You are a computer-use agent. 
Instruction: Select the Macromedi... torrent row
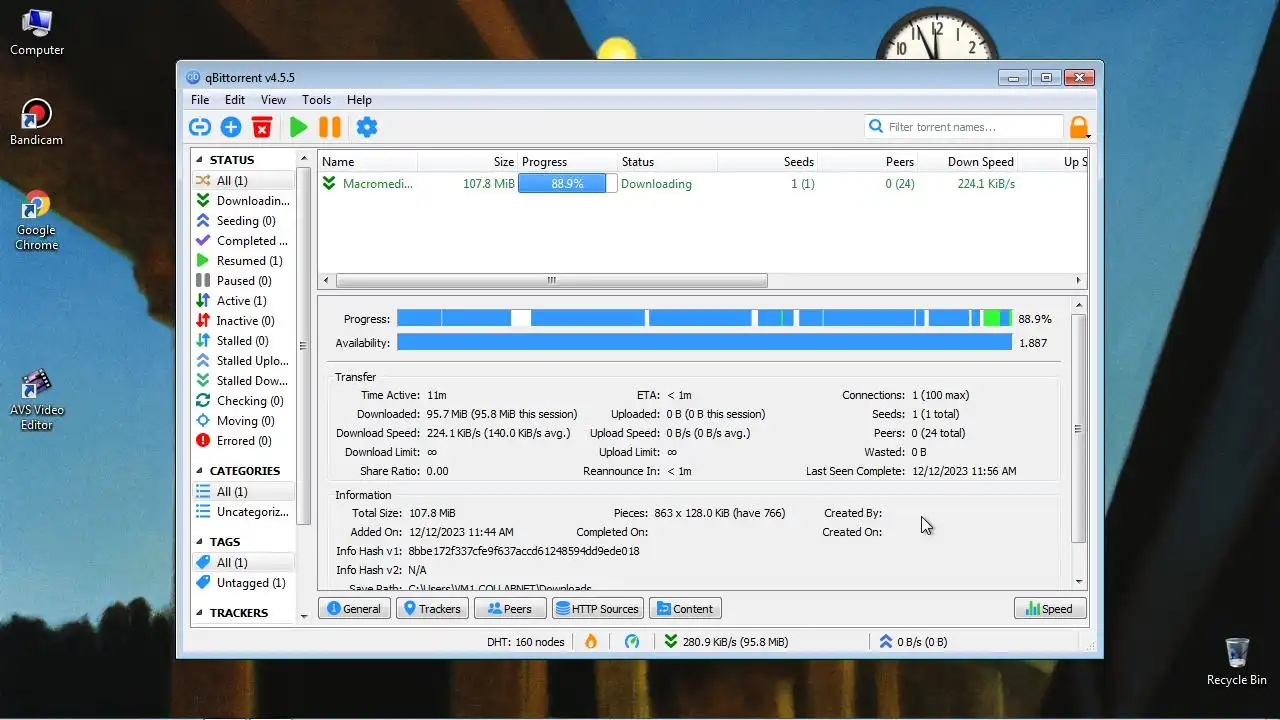click(x=702, y=184)
